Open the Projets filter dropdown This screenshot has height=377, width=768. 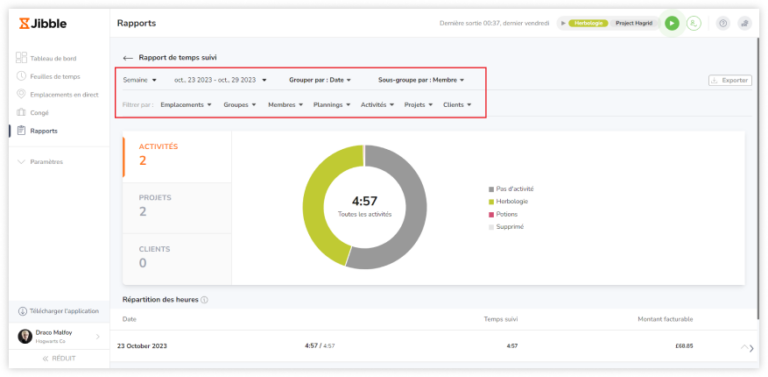tap(418, 105)
